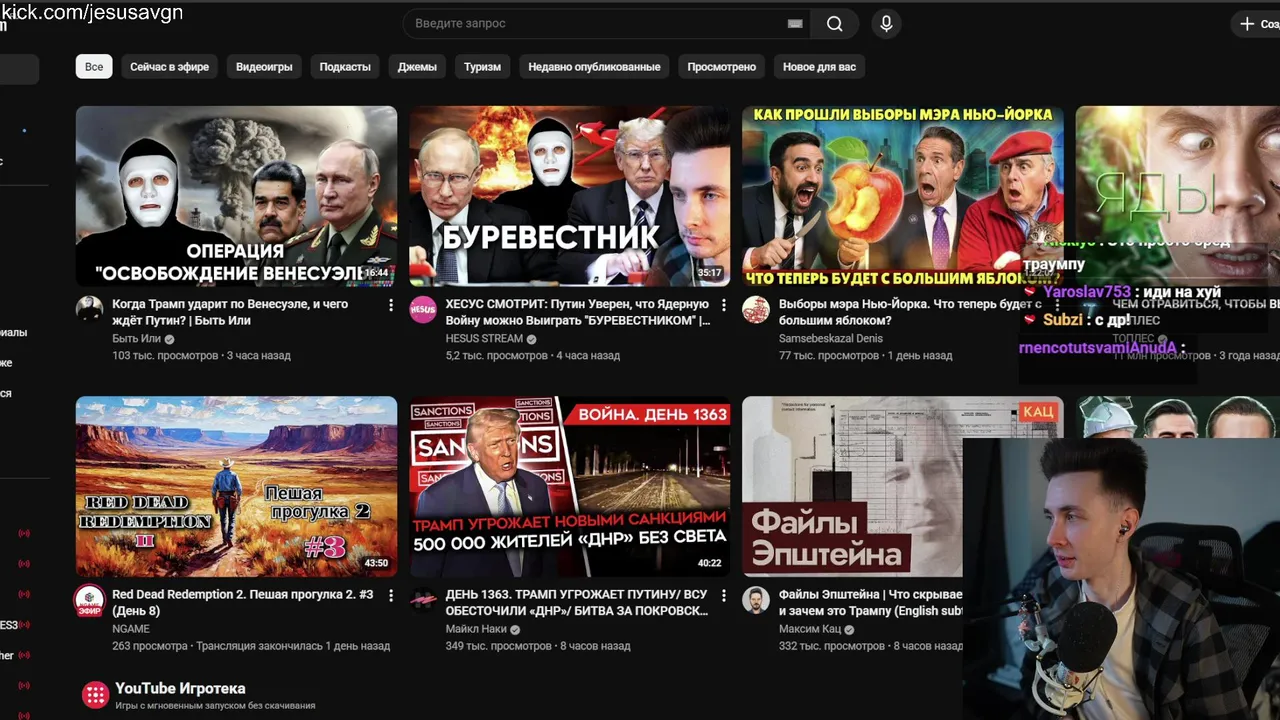Click chat username Yaroslav753

point(1086,292)
